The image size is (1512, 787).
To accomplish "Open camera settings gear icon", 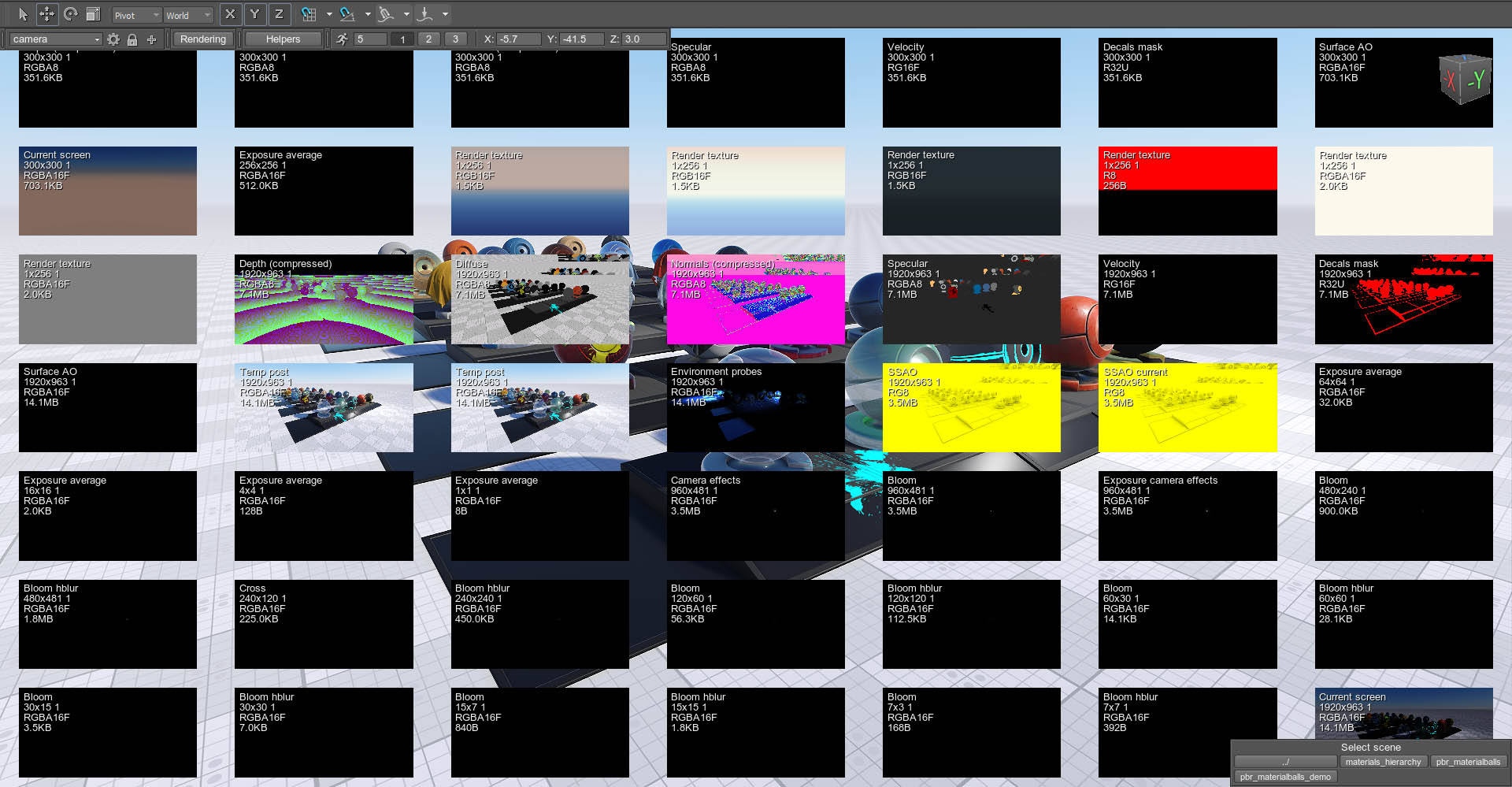I will [x=113, y=39].
